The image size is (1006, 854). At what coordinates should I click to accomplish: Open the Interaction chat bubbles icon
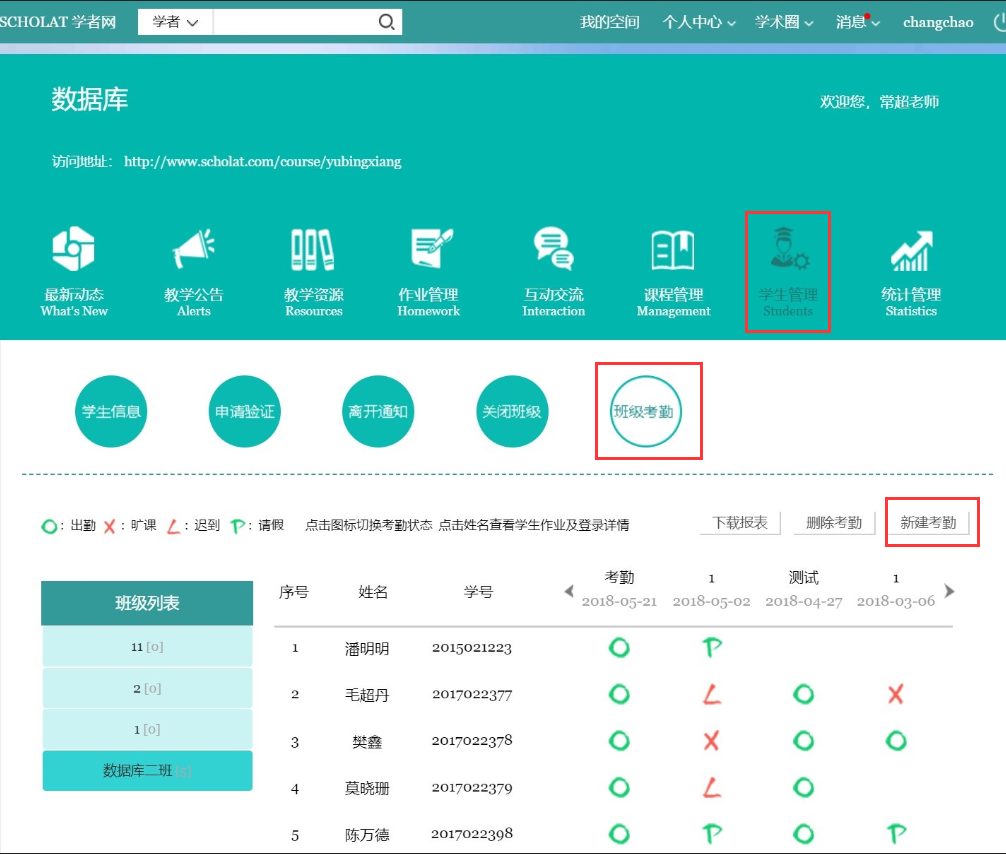(553, 251)
